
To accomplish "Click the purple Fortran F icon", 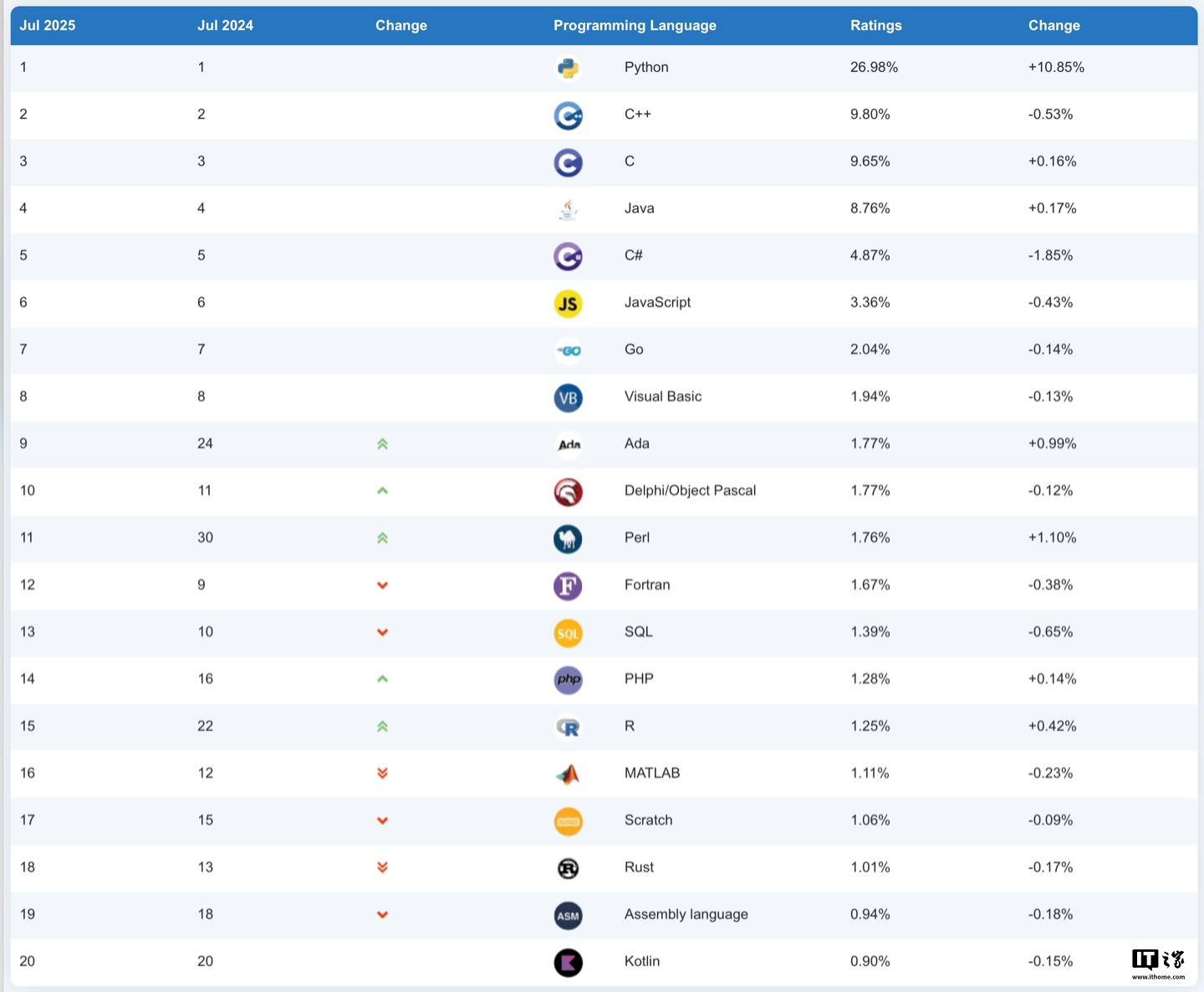I will tap(568, 586).
